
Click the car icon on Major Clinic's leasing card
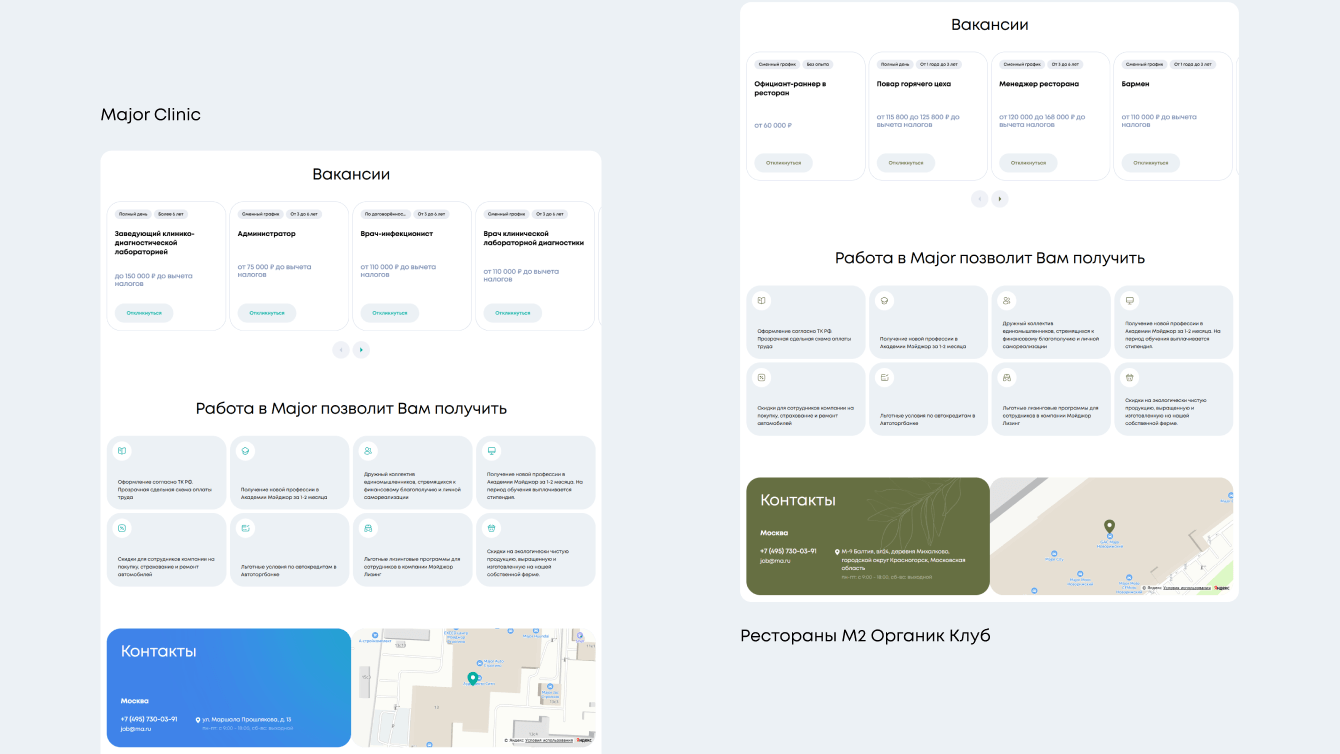(x=368, y=528)
